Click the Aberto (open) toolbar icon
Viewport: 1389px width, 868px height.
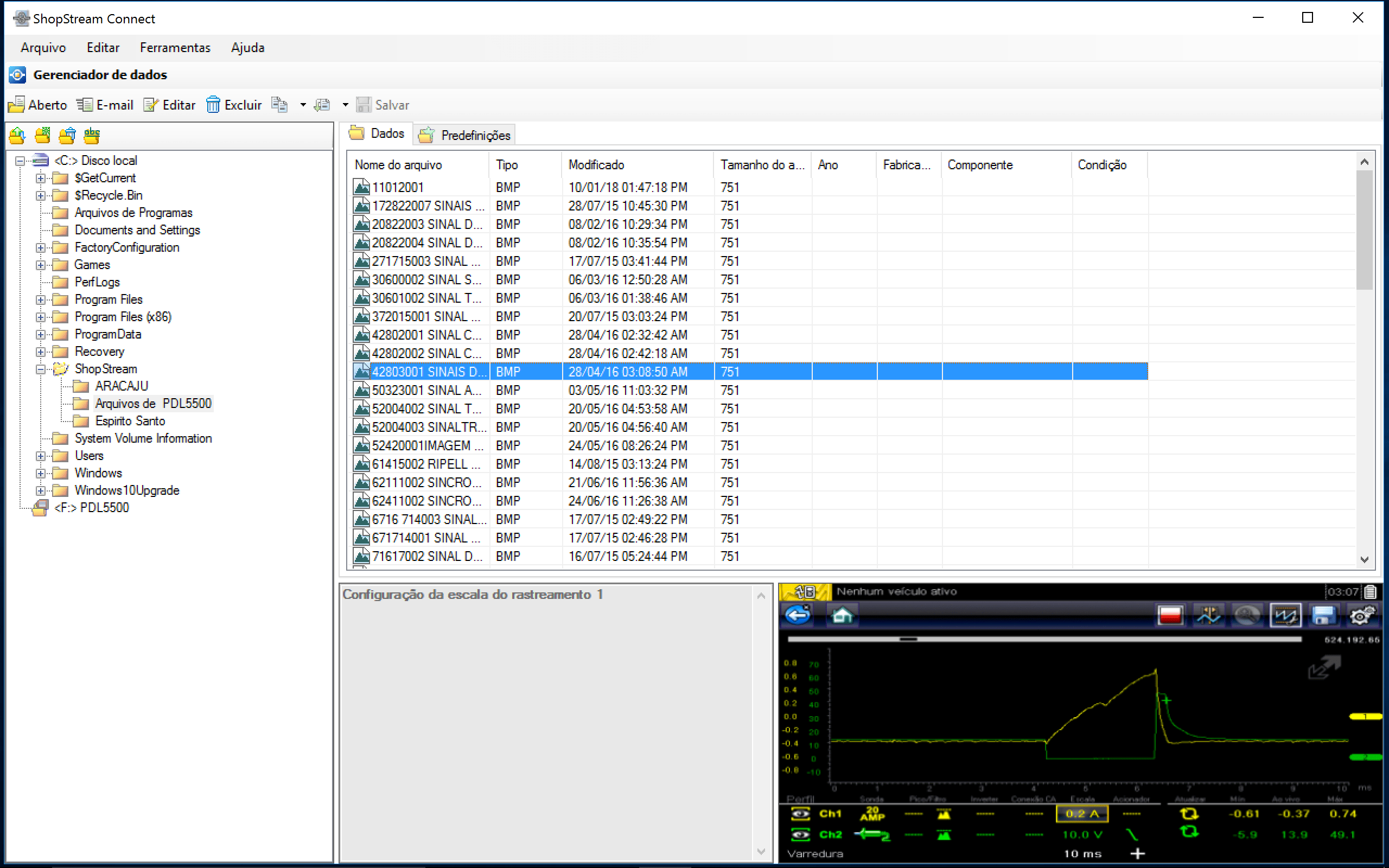[17, 105]
